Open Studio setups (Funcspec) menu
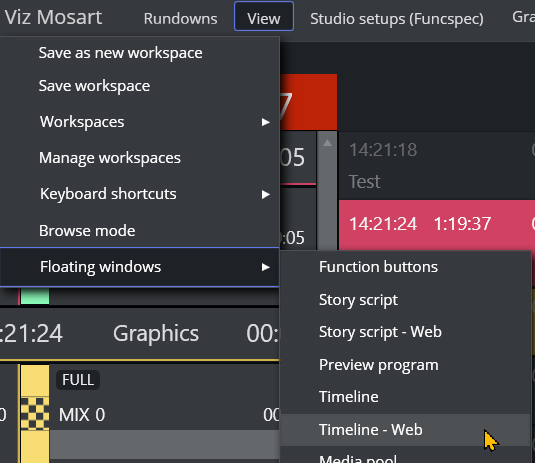Image resolution: width=535 pixels, height=463 pixels. (x=397, y=19)
